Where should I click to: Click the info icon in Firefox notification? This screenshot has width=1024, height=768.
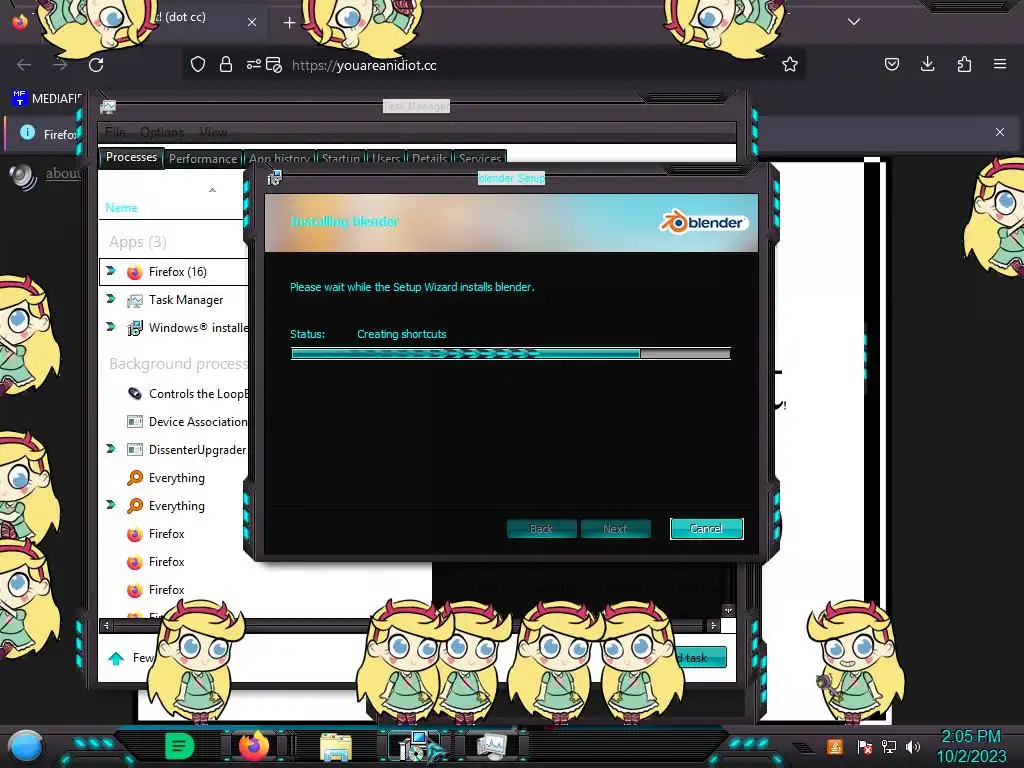coord(27,133)
